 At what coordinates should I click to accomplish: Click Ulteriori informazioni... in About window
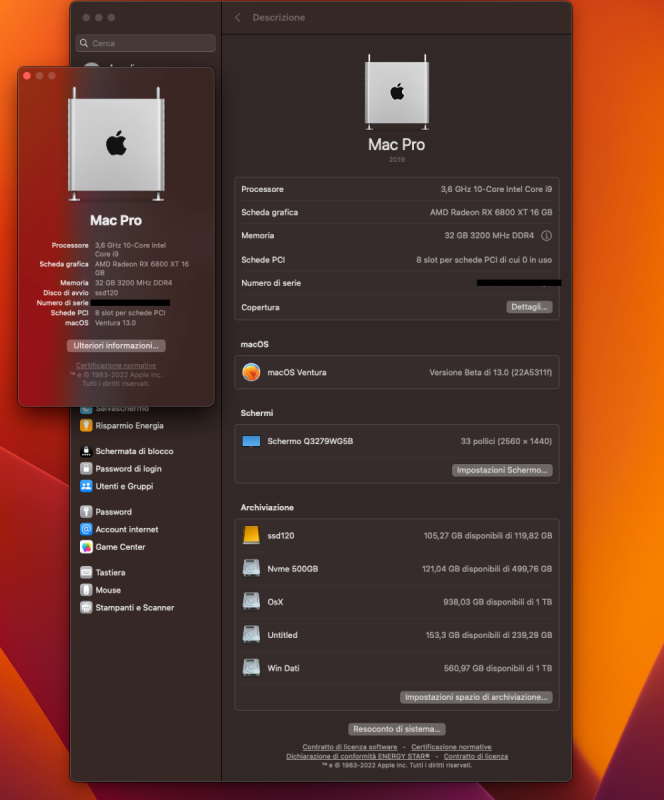click(x=116, y=346)
